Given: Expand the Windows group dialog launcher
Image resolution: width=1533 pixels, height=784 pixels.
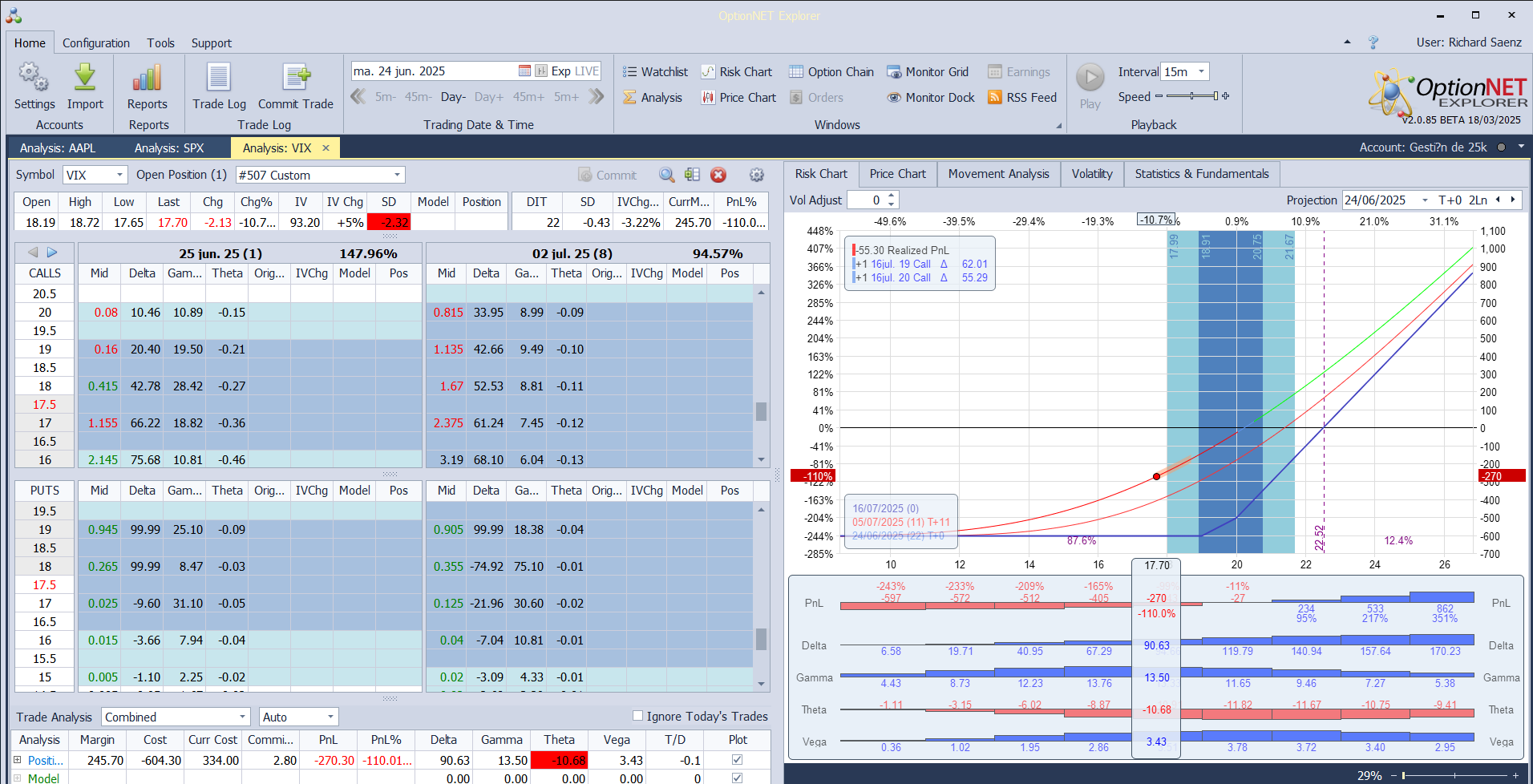Looking at the screenshot, I should click(x=1058, y=126).
